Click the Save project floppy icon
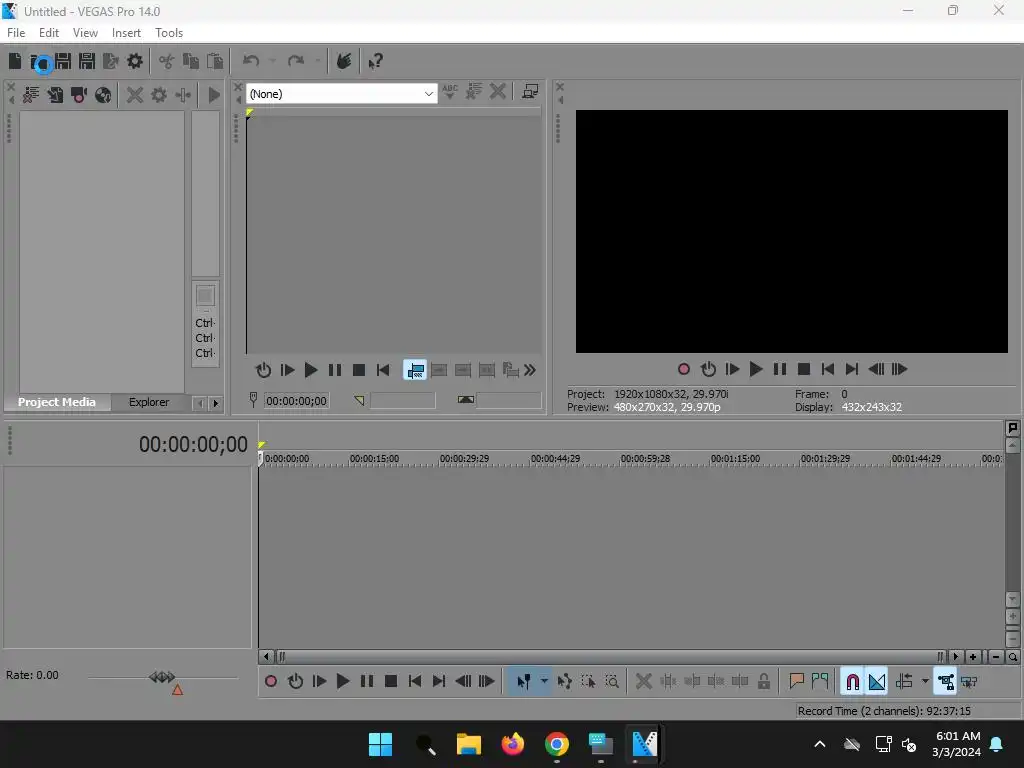The height and width of the screenshot is (768, 1024). (x=63, y=61)
